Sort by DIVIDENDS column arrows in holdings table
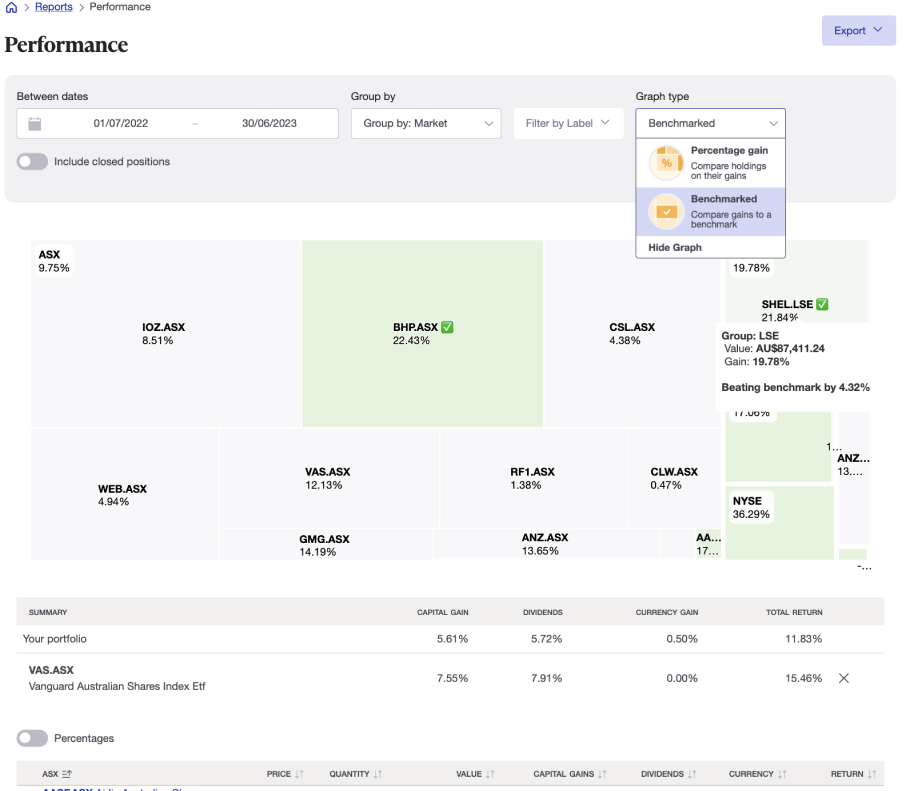The height and width of the screenshot is (791, 917). click(692, 774)
